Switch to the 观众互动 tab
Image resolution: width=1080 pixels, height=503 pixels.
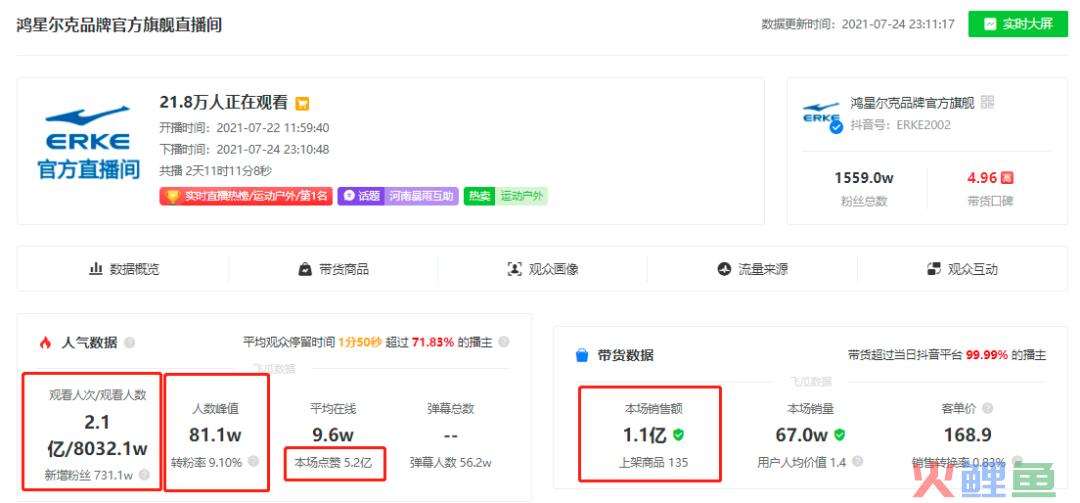point(962,269)
